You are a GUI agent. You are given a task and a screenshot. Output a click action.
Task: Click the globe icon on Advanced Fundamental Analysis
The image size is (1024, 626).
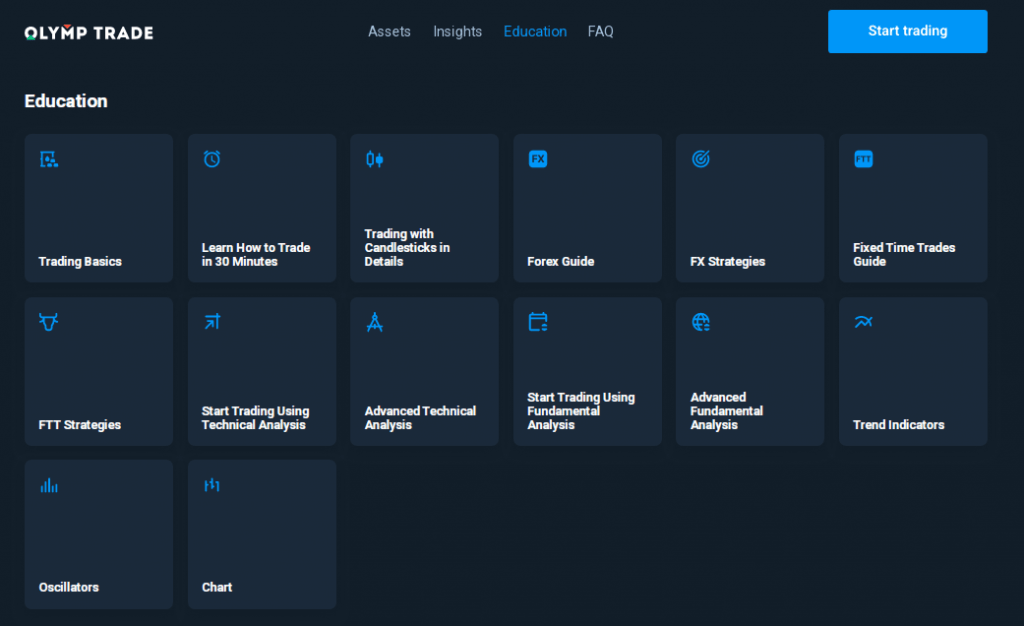(x=701, y=322)
